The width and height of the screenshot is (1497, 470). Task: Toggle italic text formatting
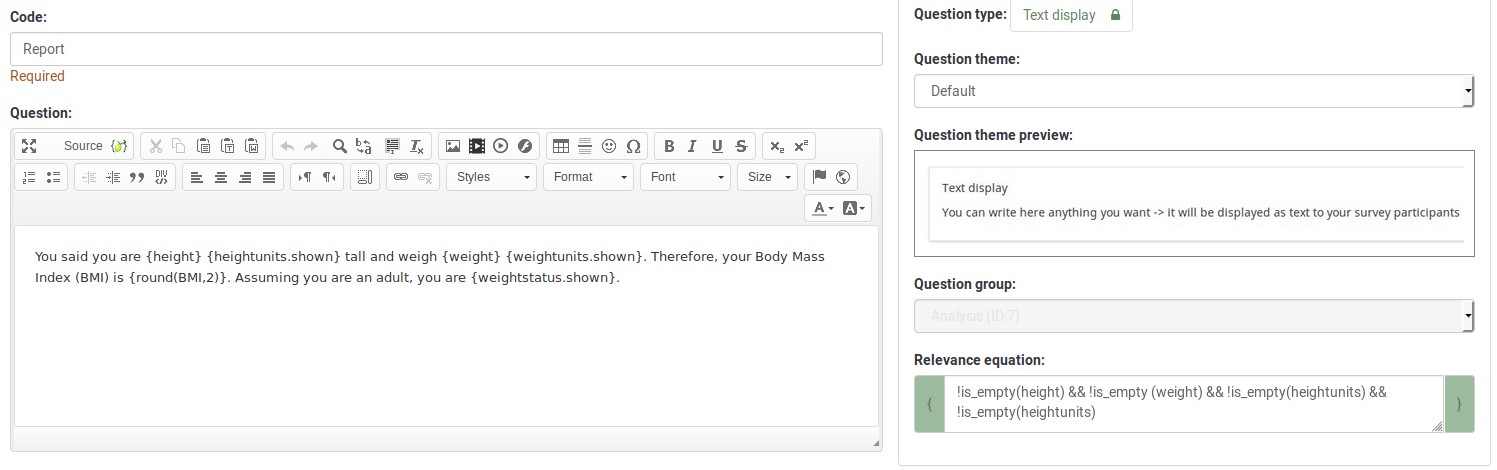692,146
